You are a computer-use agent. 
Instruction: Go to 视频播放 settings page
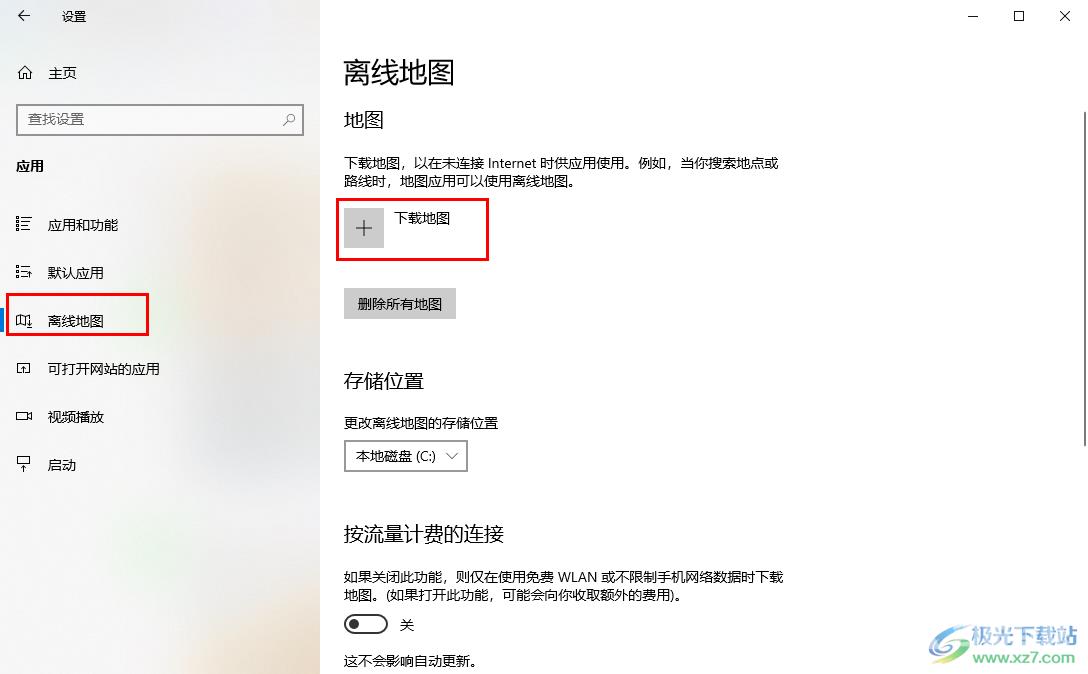click(76, 417)
